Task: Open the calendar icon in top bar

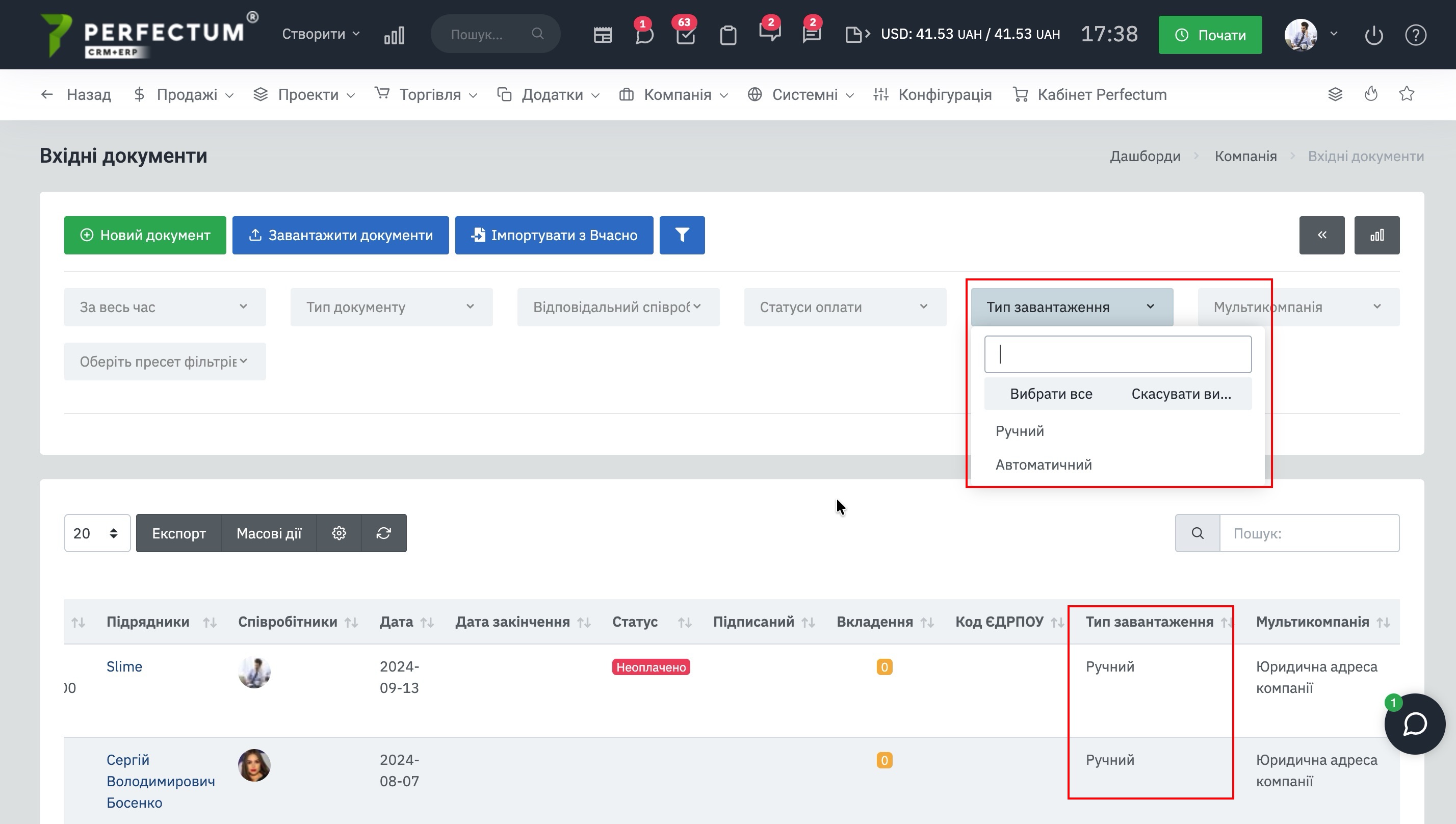Action: click(603, 35)
